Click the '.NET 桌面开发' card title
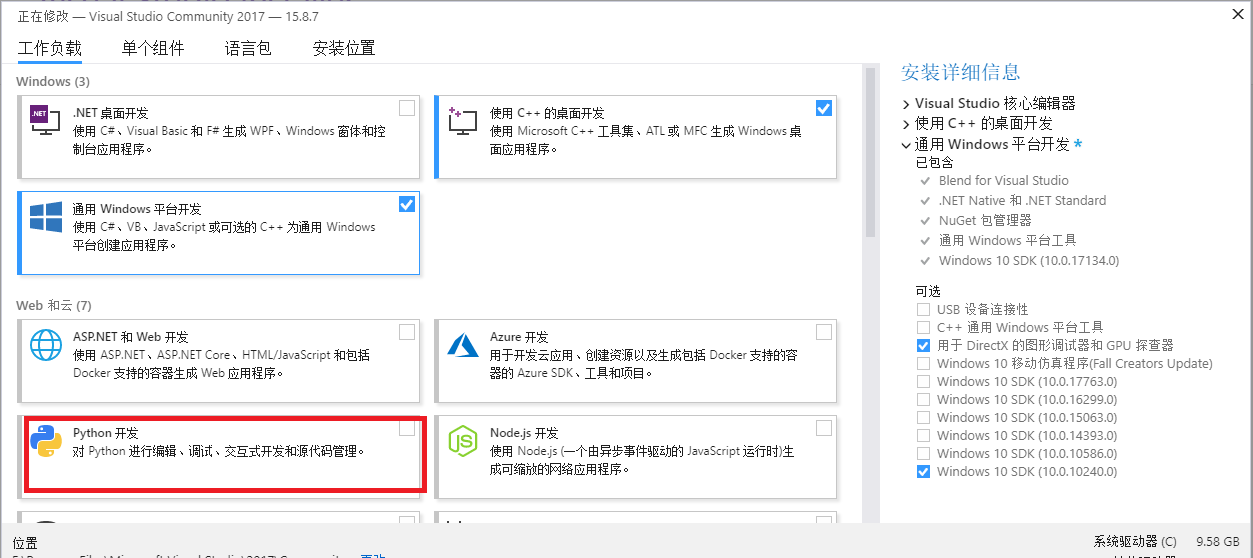The height and width of the screenshot is (558, 1253). pos(111,113)
